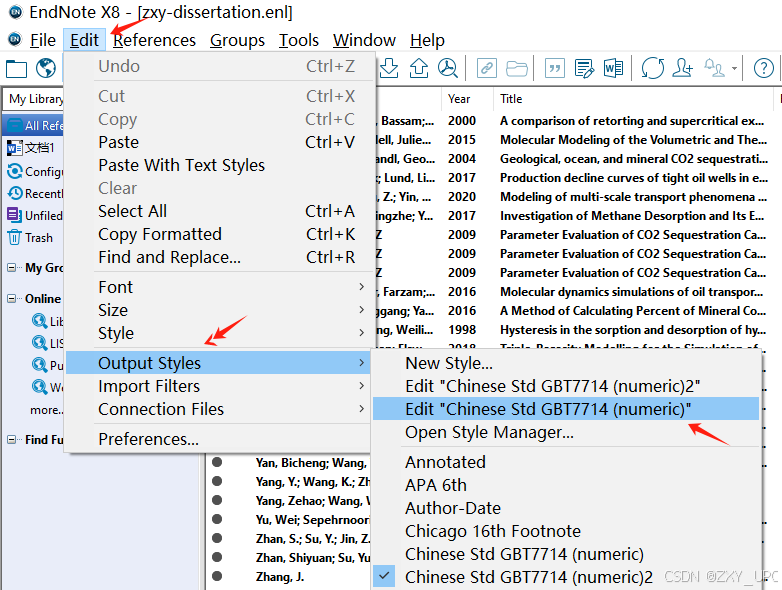Choose Copy Formatted menu entry

219,234
